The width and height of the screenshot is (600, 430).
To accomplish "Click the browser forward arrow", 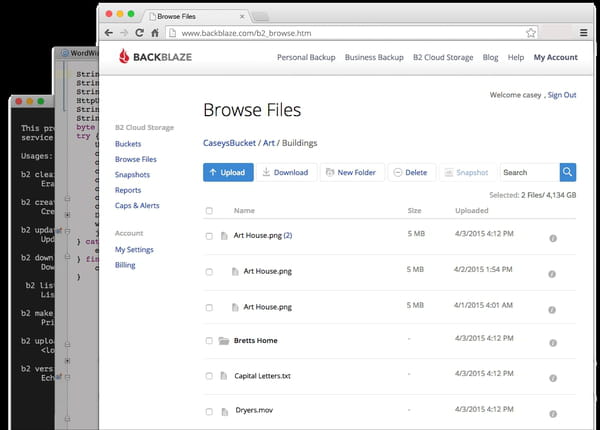I will pos(124,33).
